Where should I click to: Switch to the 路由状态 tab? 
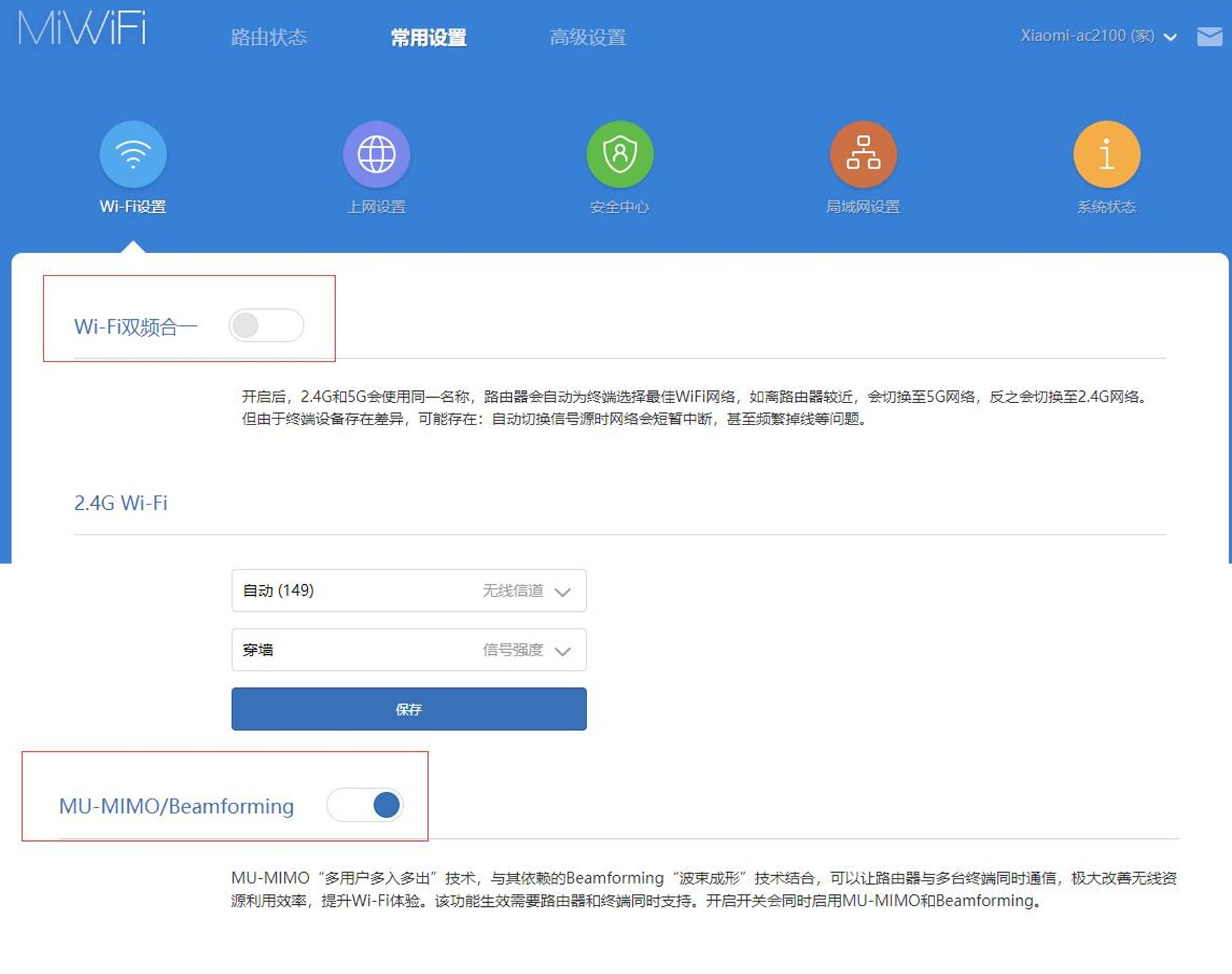269,38
